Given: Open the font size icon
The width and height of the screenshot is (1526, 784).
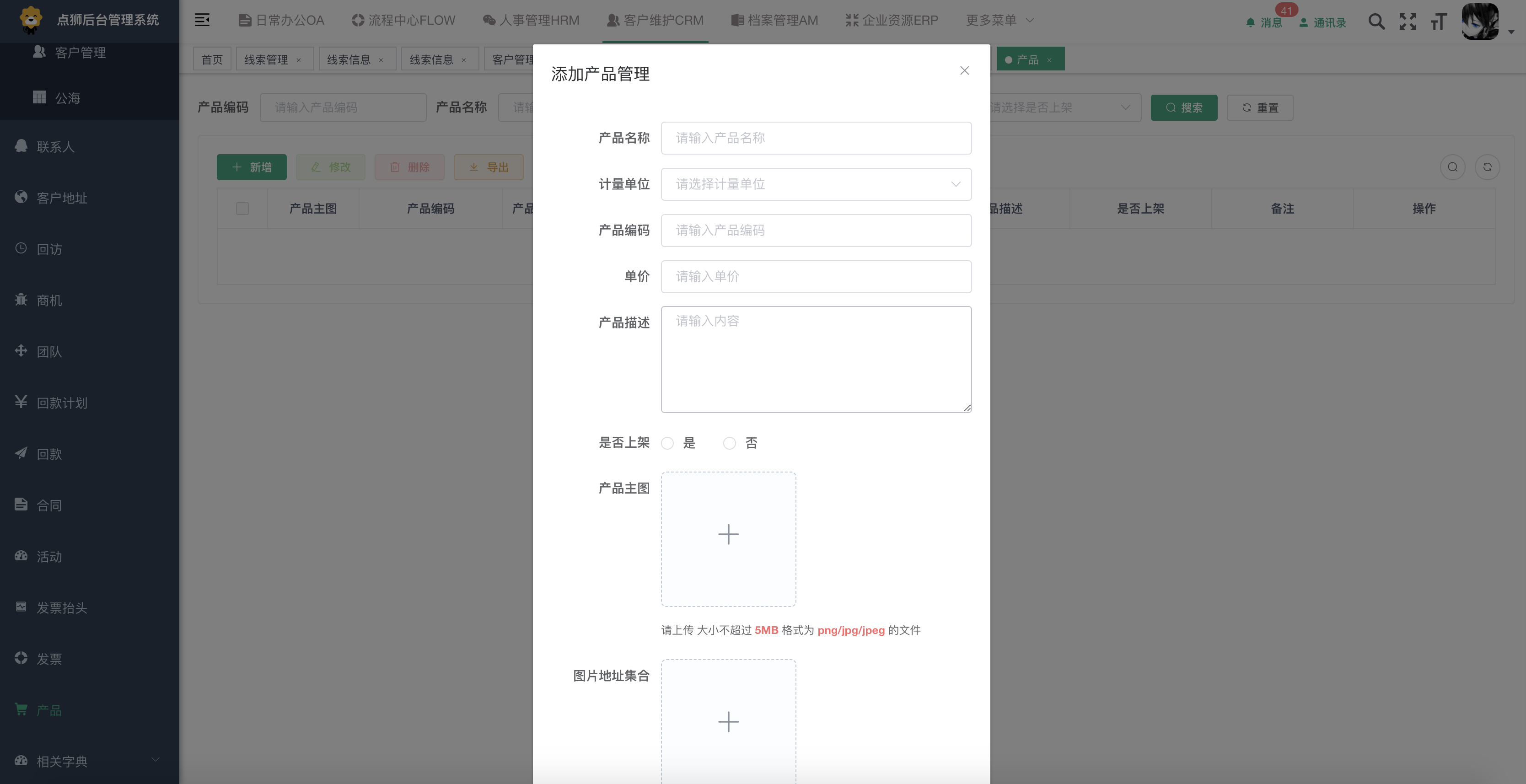Looking at the screenshot, I should click(x=1438, y=22).
